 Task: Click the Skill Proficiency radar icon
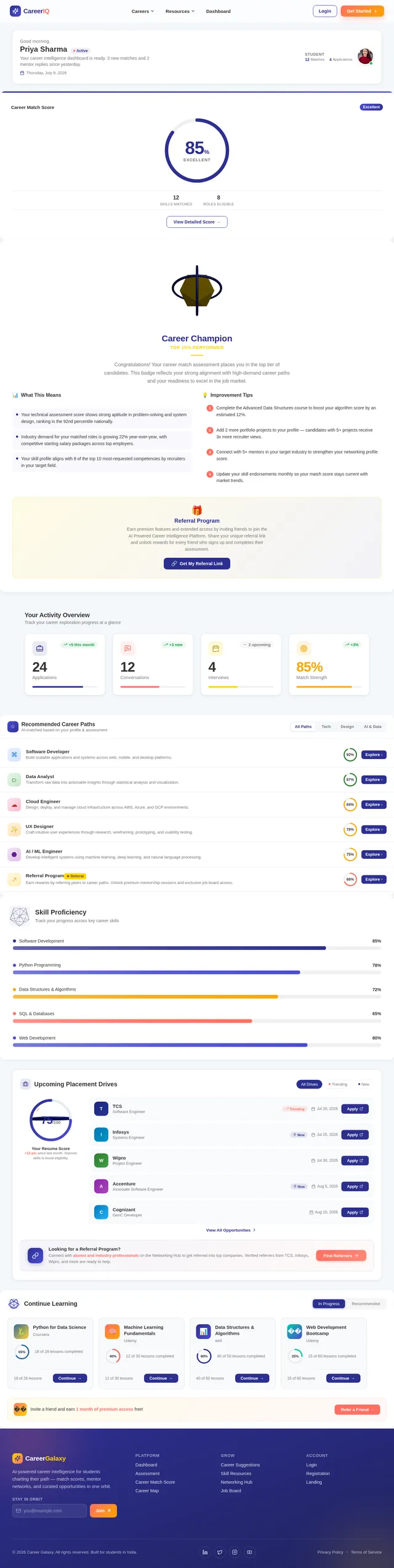20,916
